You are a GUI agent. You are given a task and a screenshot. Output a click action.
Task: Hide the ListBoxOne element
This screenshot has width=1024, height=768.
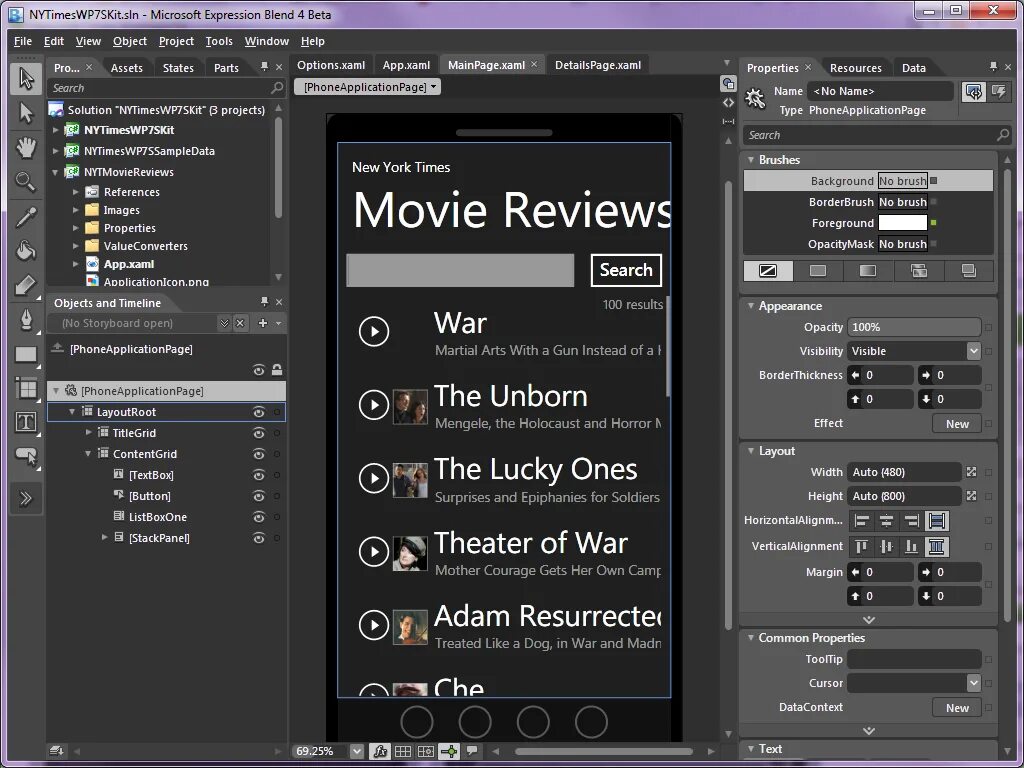tap(259, 517)
